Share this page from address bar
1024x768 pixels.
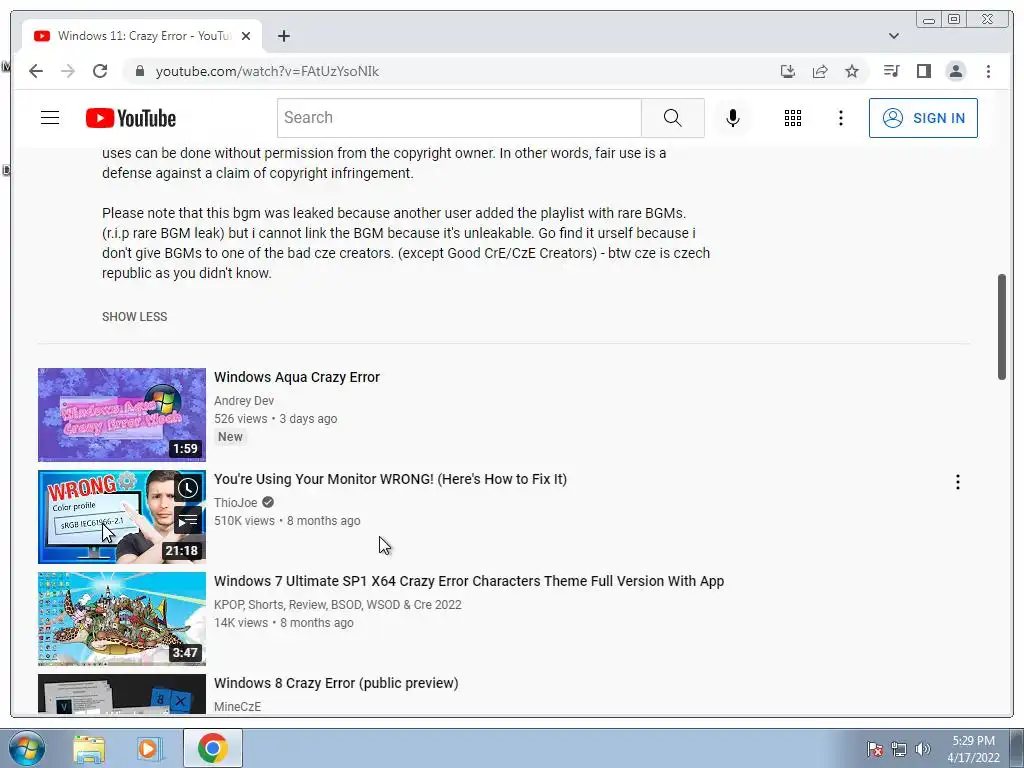click(820, 71)
